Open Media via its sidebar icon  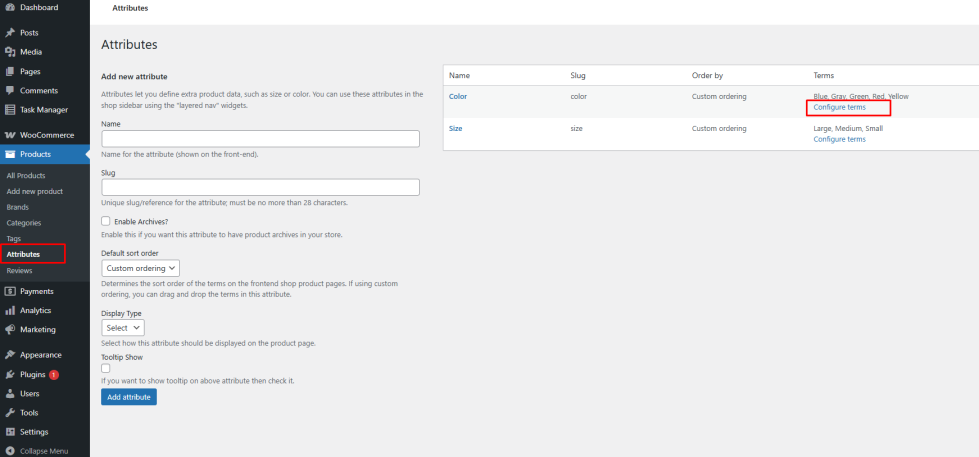pos(10,52)
